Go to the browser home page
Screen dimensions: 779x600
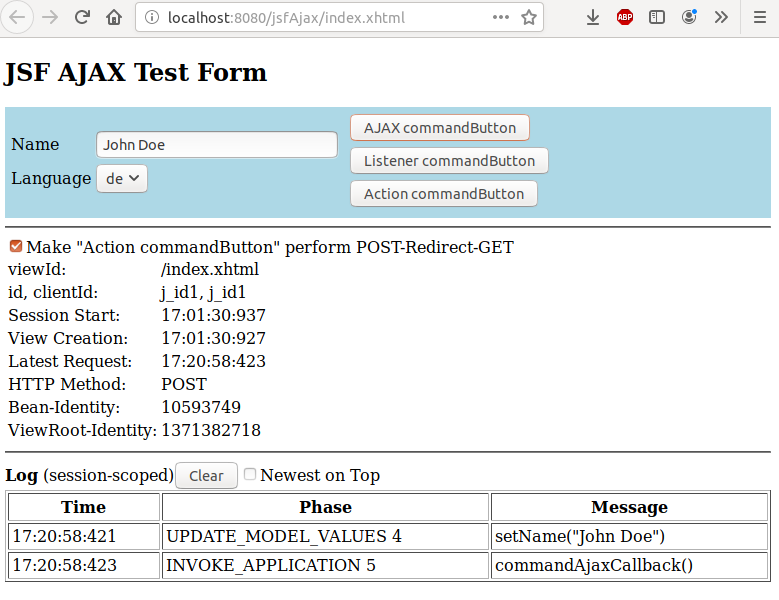tap(114, 17)
